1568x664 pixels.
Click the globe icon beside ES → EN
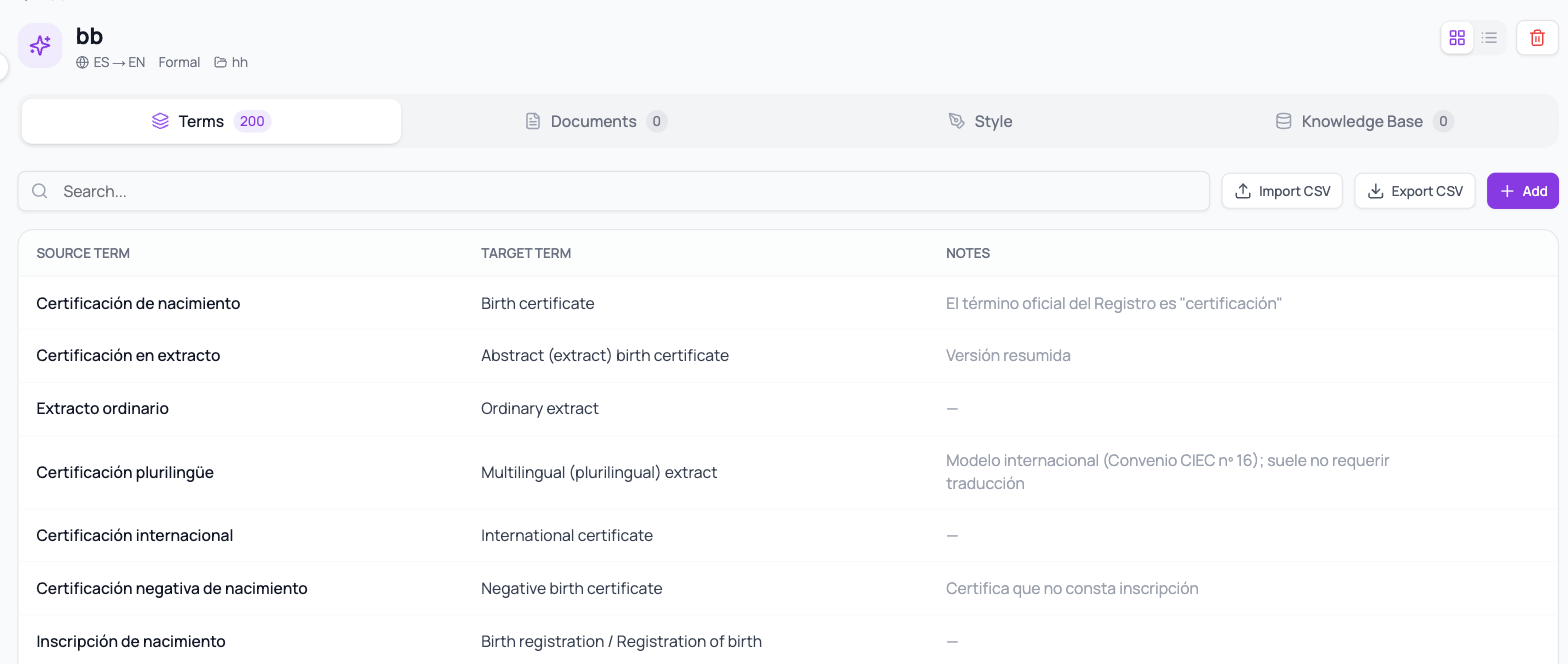point(83,62)
